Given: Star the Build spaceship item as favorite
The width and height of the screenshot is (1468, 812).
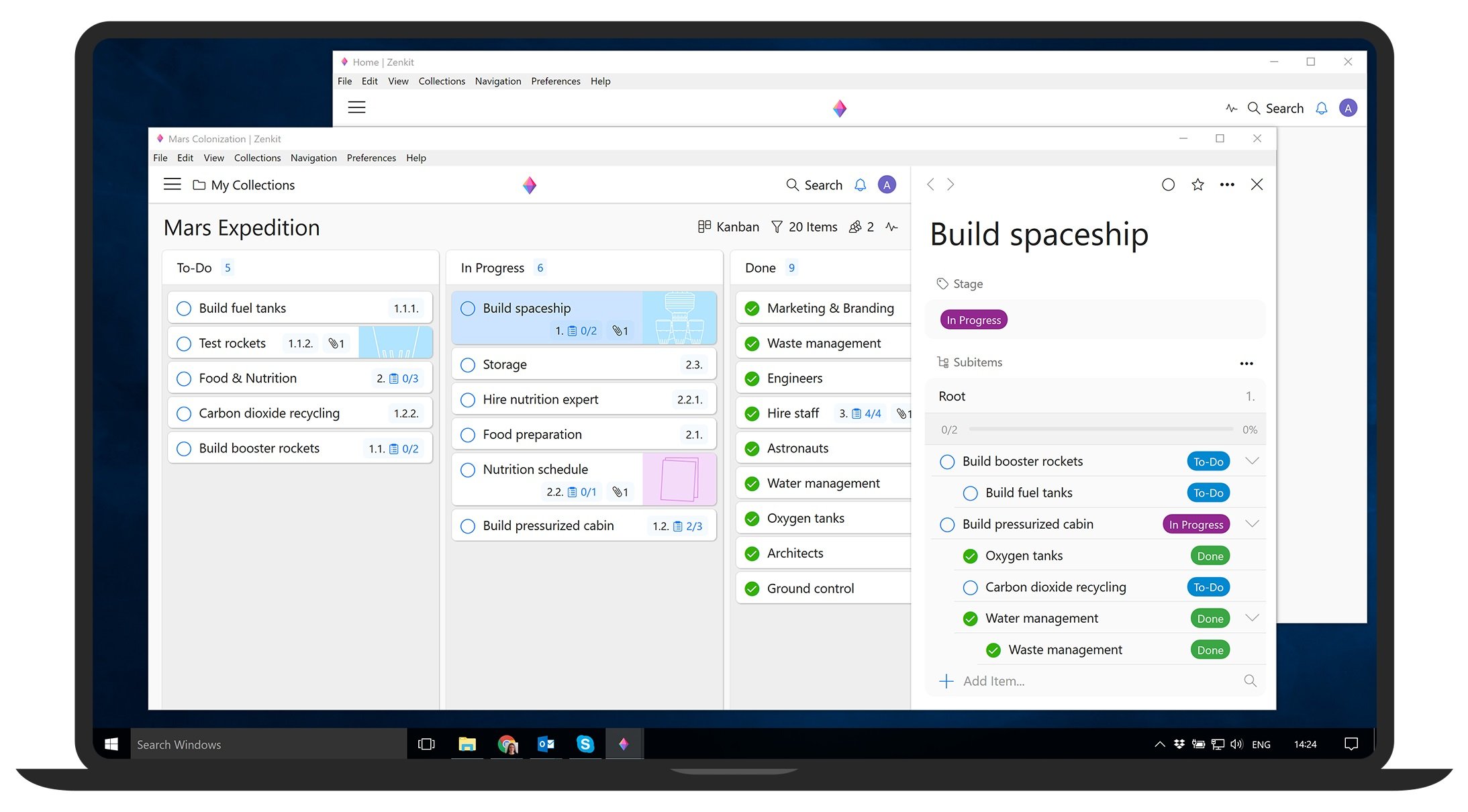Looking at the screenshot, I should [1197, 185].
